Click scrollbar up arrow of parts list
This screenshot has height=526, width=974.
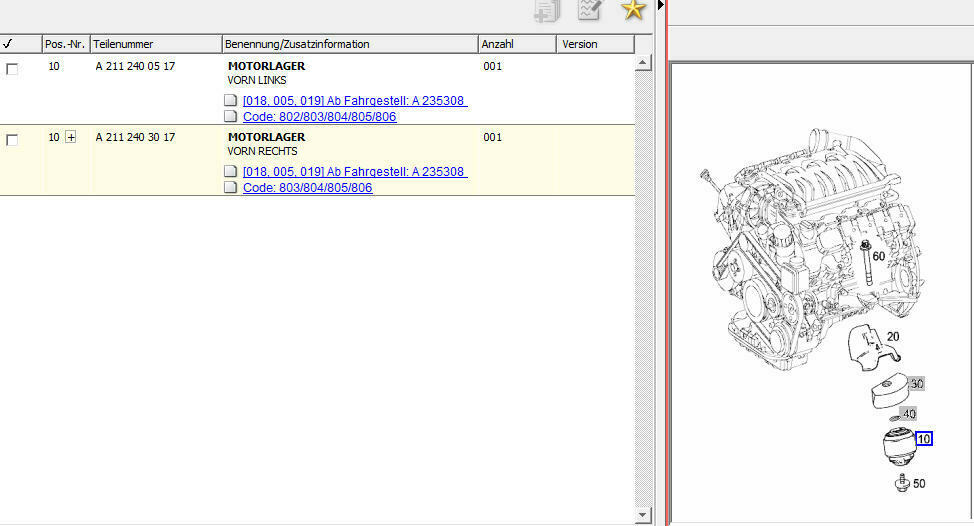point(643,62)
